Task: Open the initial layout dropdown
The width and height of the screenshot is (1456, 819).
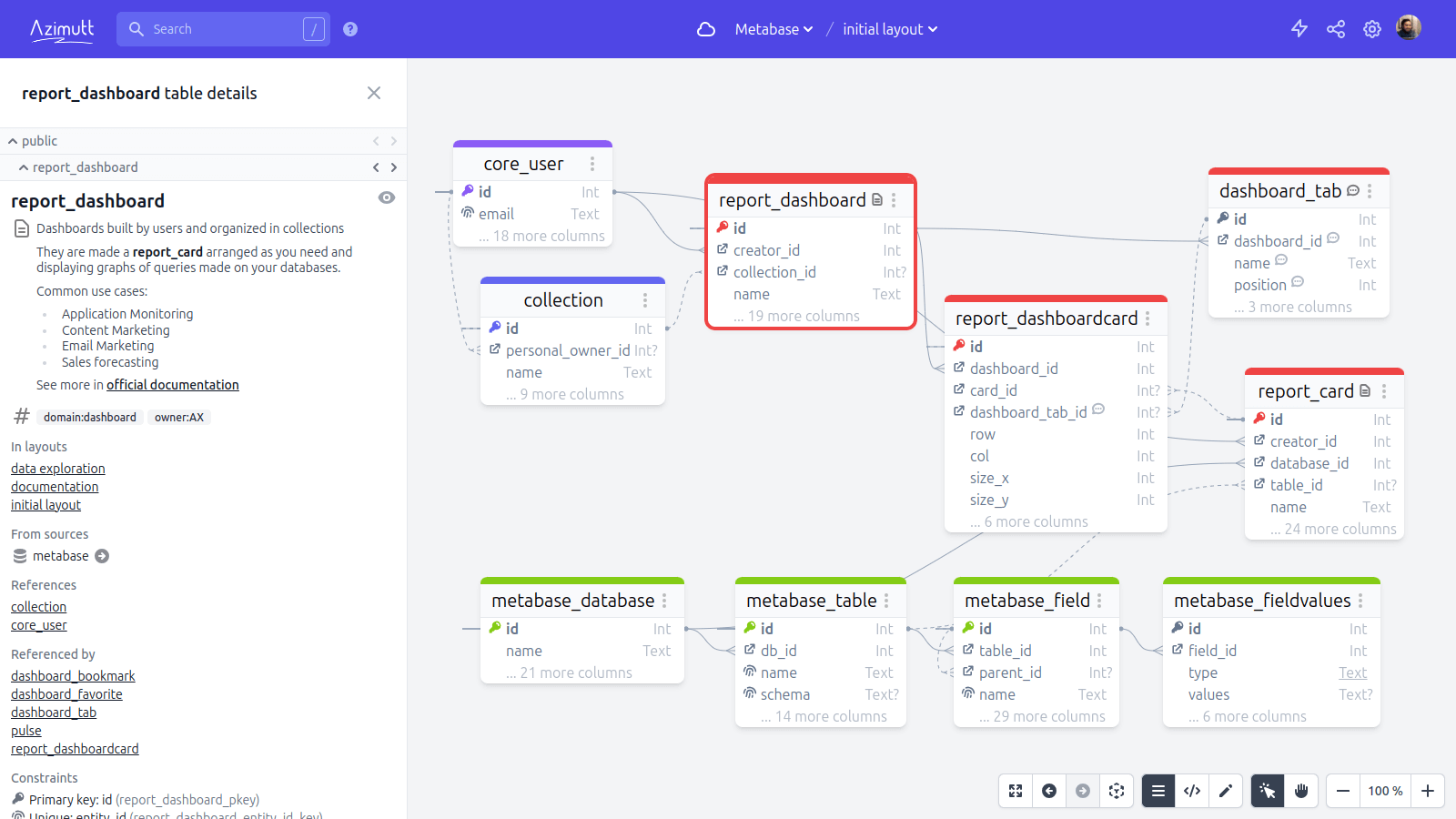Action: (x=889, y=28)
